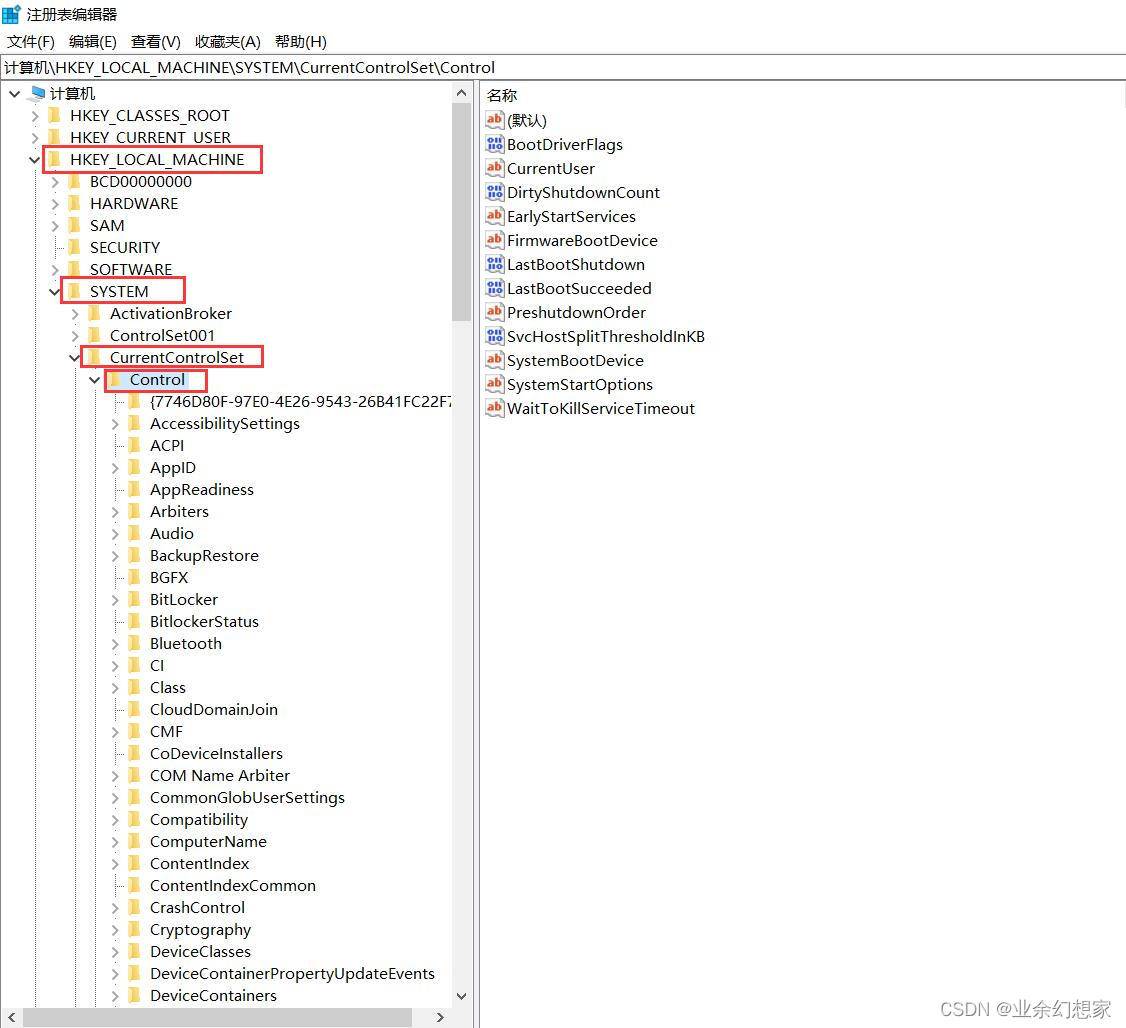Screen dimensions: 1126x1028
Task: Click the 计算机 computer icon in tree
Action: 37,93
